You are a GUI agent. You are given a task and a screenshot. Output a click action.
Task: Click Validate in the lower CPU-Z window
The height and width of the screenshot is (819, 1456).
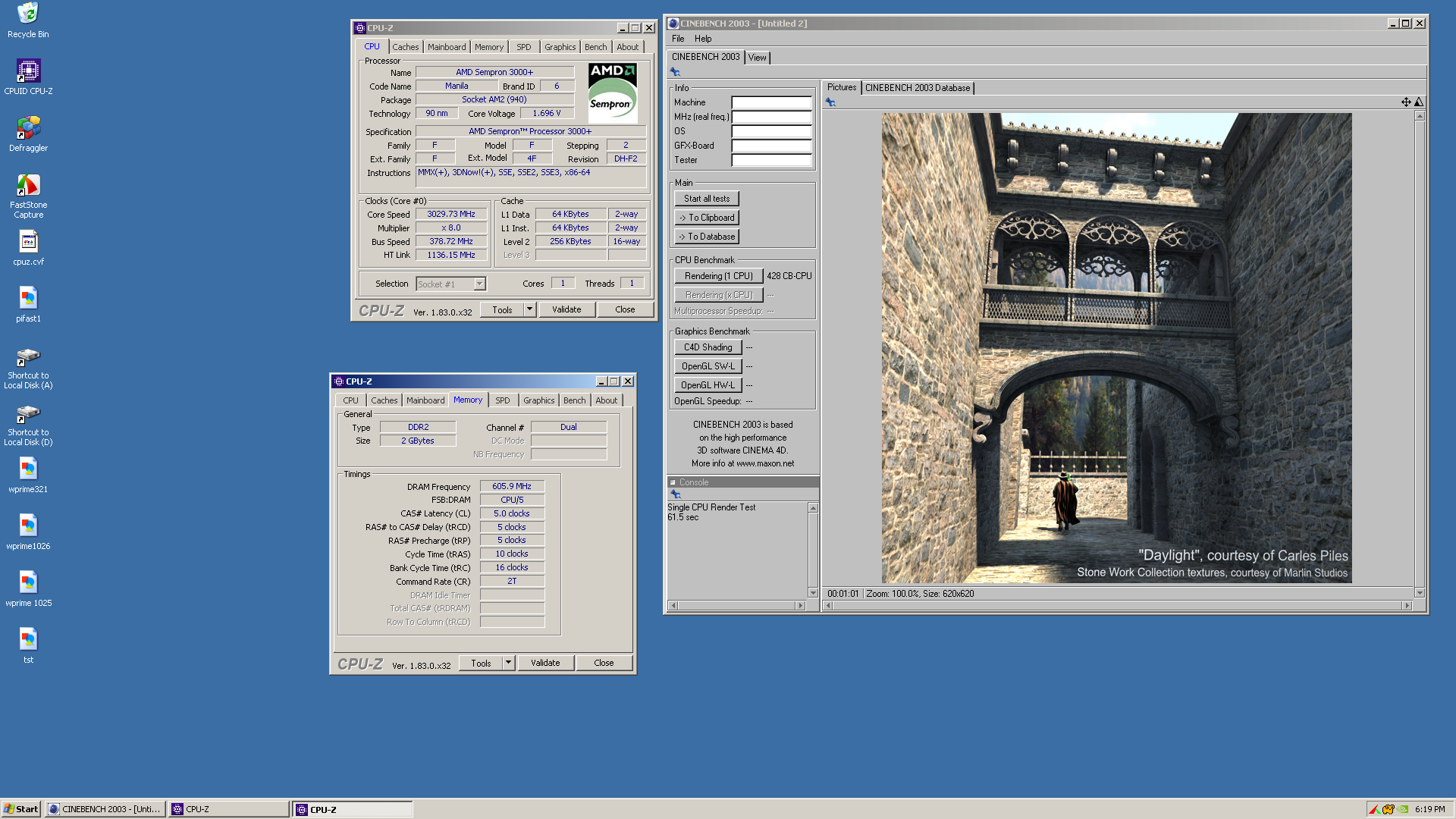[x=545, y=663]
